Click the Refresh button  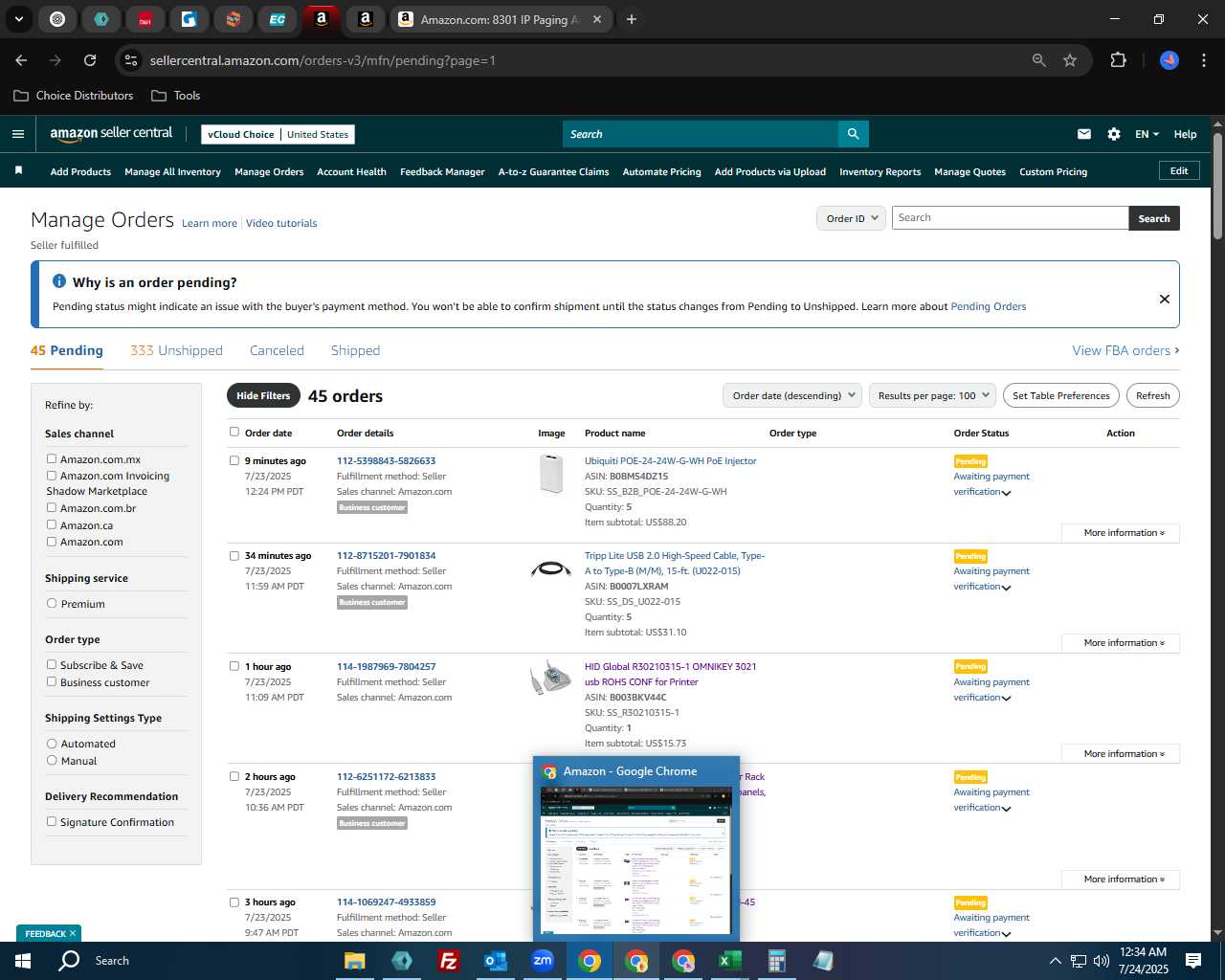pyautogui.click(x=1152, y=395)
